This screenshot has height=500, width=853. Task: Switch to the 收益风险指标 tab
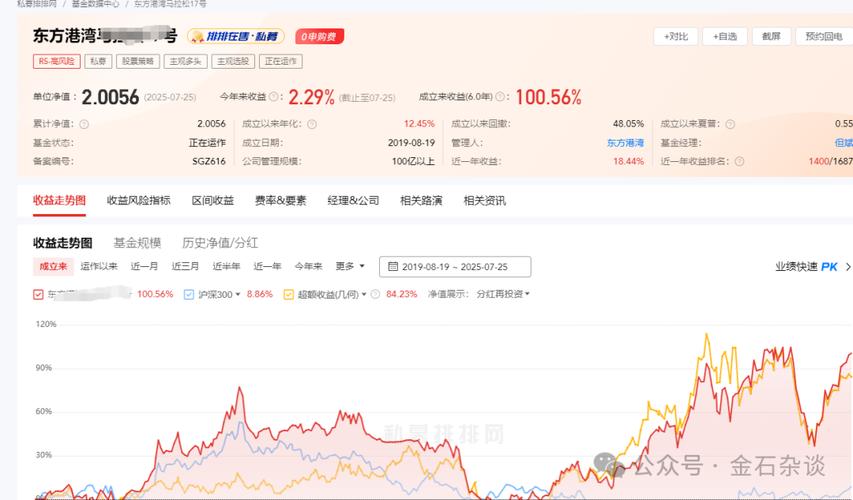coord(139,200)
